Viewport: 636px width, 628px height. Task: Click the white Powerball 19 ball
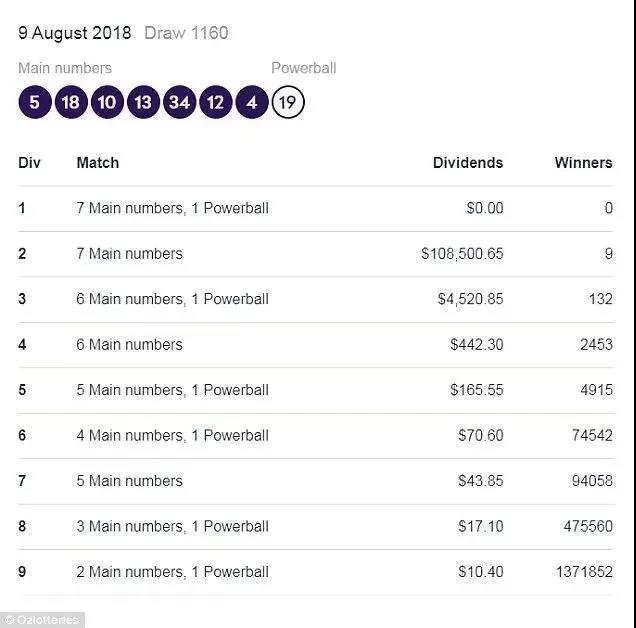(x=288, y=102)
